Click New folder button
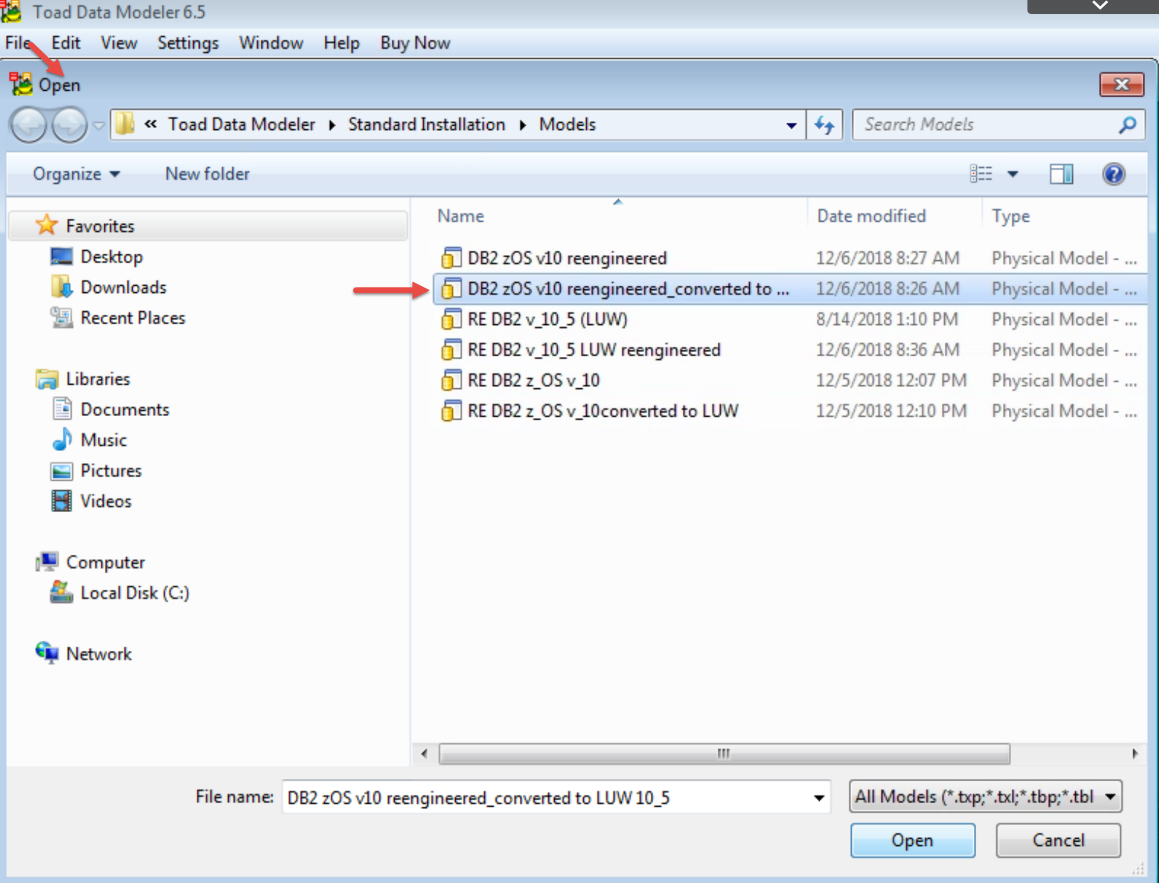The width and height of the screenshot is (1159, 883). click(x=207, y=174)
